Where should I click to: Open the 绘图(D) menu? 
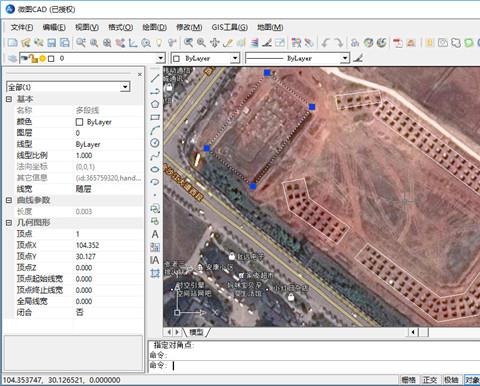point(155,27)
